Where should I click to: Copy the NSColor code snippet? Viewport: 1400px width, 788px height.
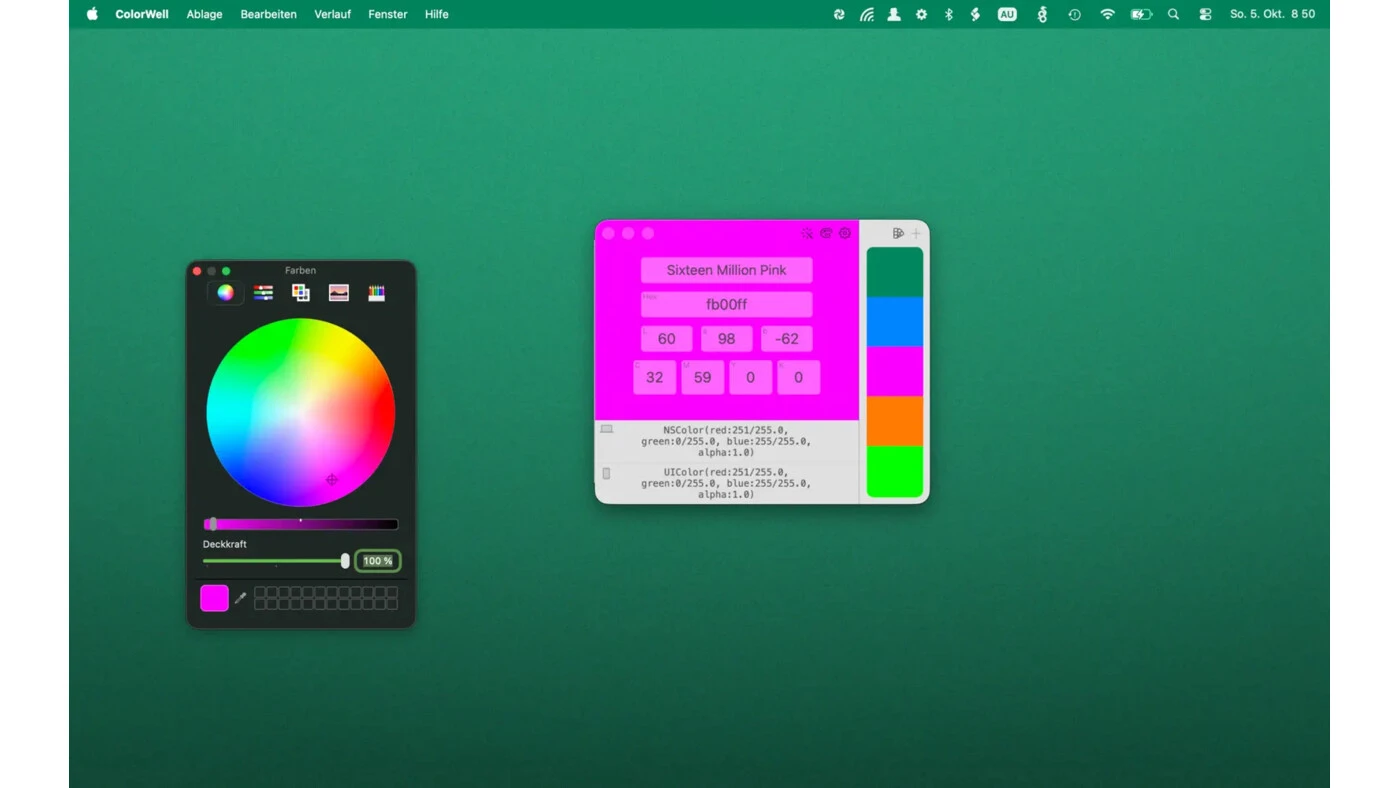click(726, 441)
